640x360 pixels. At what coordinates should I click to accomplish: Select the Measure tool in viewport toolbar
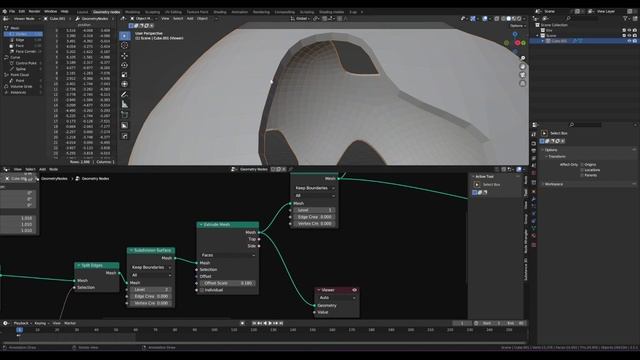pyautogui.click(x=124, y=104)
